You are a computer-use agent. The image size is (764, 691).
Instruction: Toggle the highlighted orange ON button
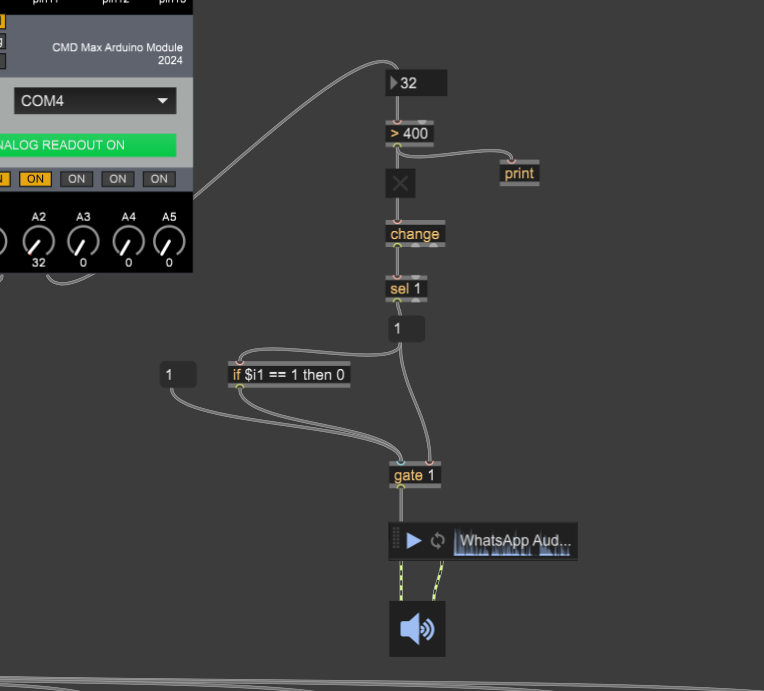click(x=35, y=179)
